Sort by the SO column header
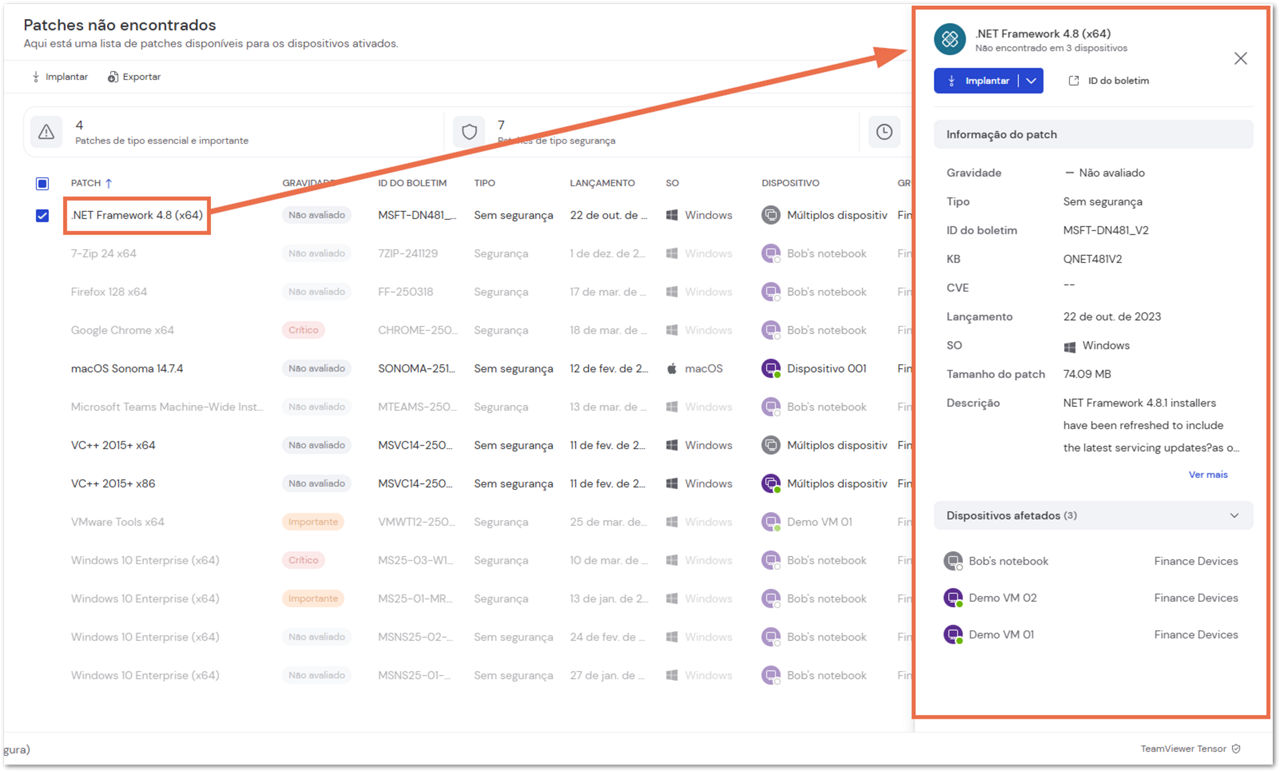The image size is (1280, 772). (x=672, y=183)
